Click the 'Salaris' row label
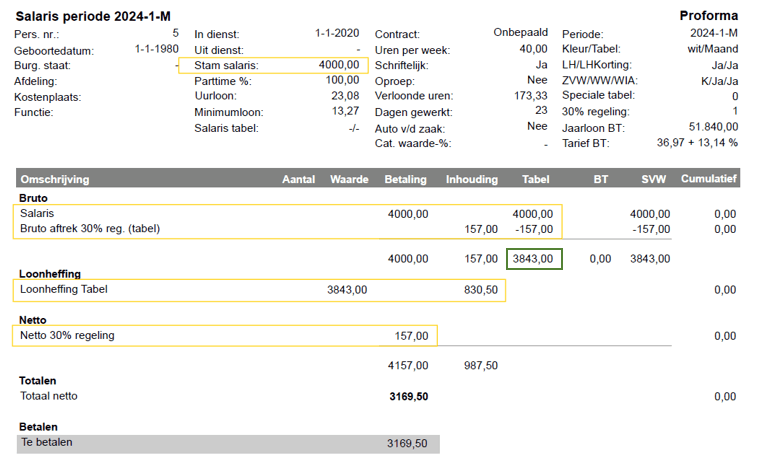Screen dimensions: 768x472 37,213
